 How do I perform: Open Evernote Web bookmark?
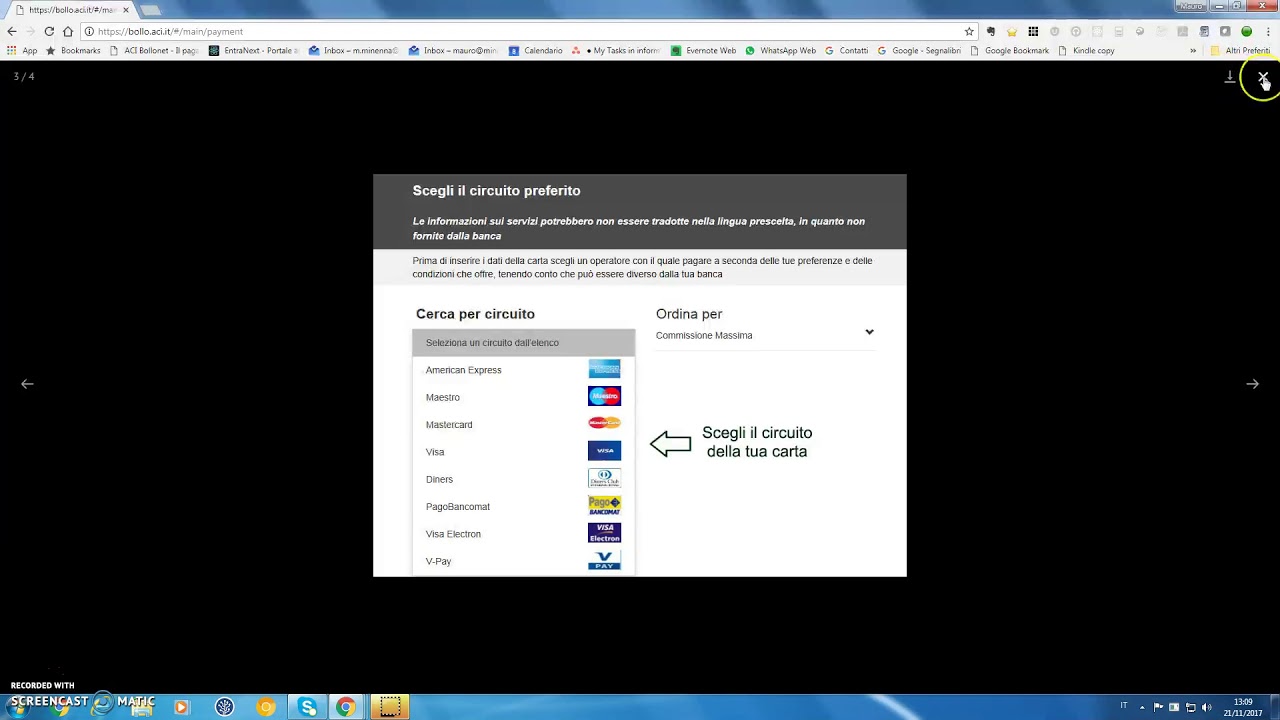(x=704, y=51)
